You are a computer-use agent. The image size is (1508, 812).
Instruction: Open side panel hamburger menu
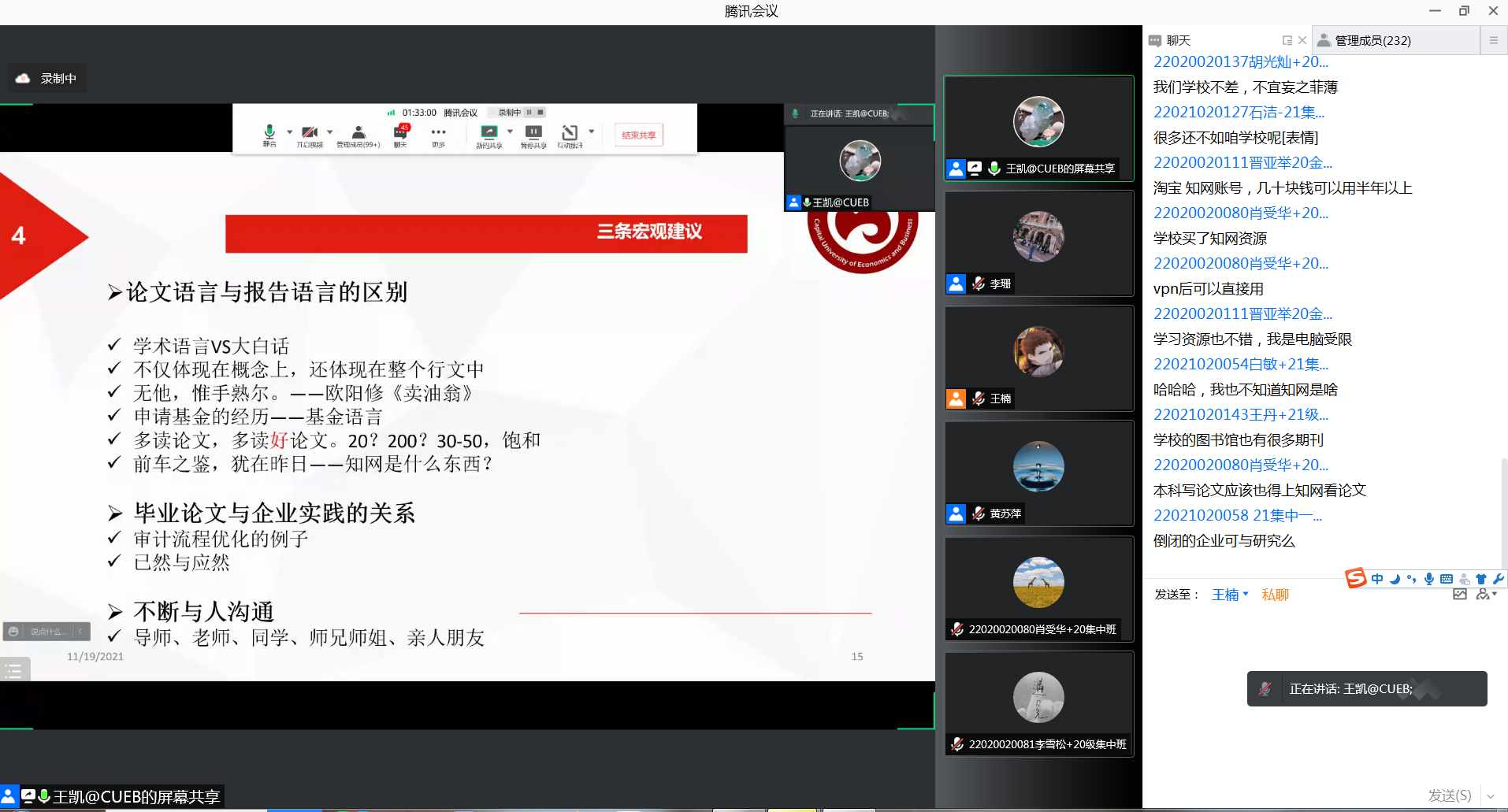coord(1493,40)
